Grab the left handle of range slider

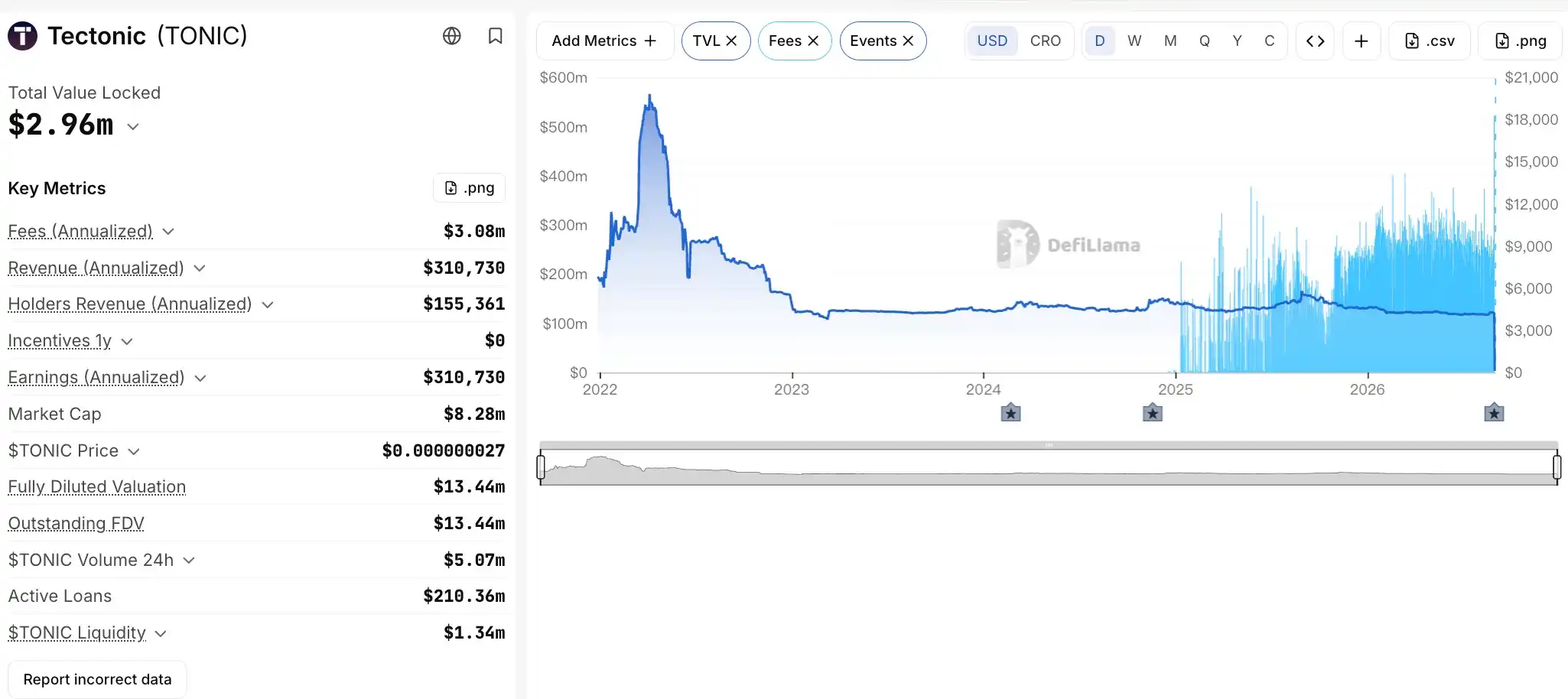tap(541, 467)
